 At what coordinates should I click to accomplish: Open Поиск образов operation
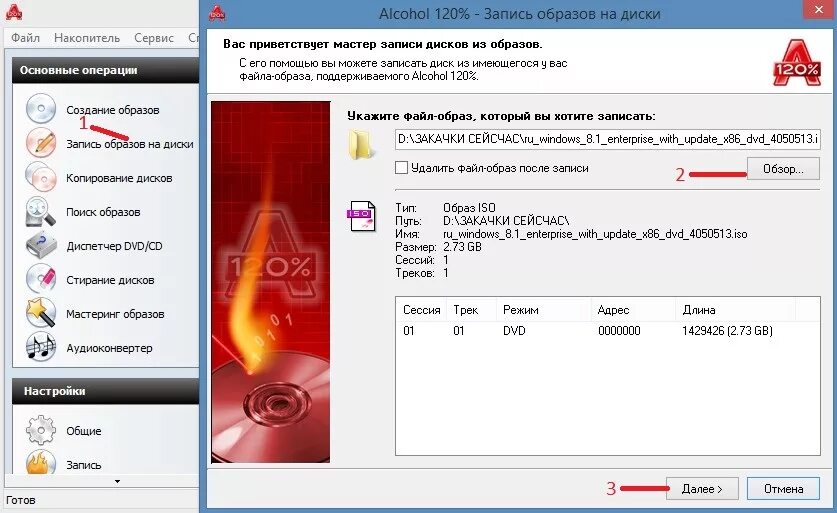103,212
